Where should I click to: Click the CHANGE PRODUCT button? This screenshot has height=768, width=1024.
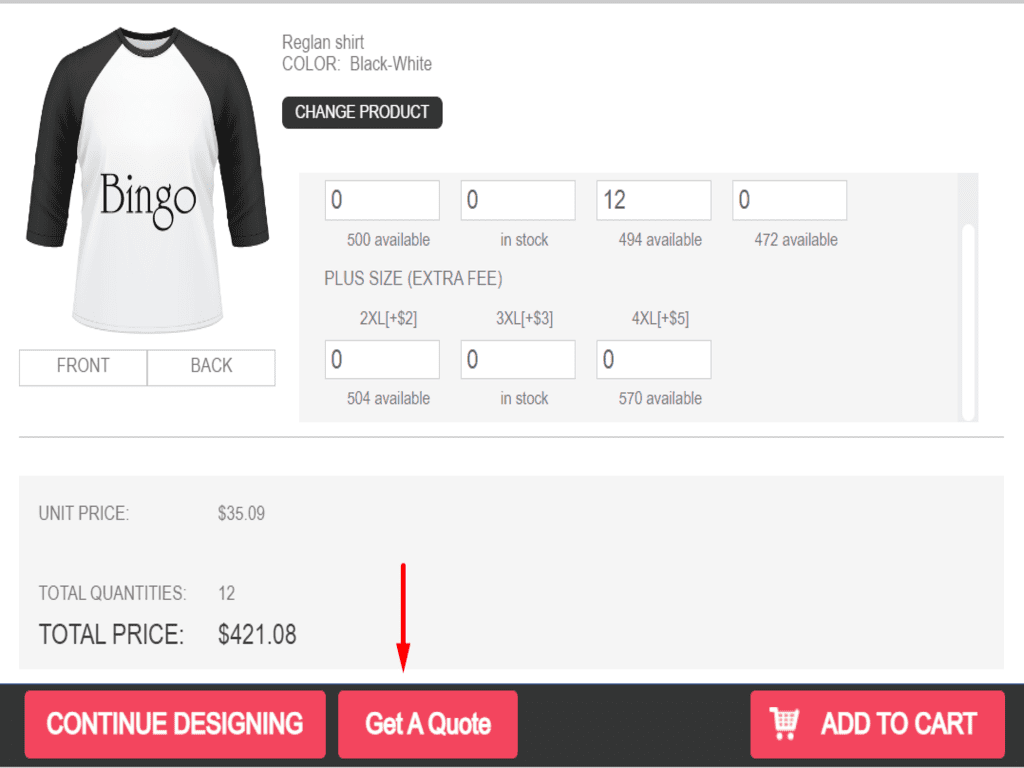(x=362, y=112)
